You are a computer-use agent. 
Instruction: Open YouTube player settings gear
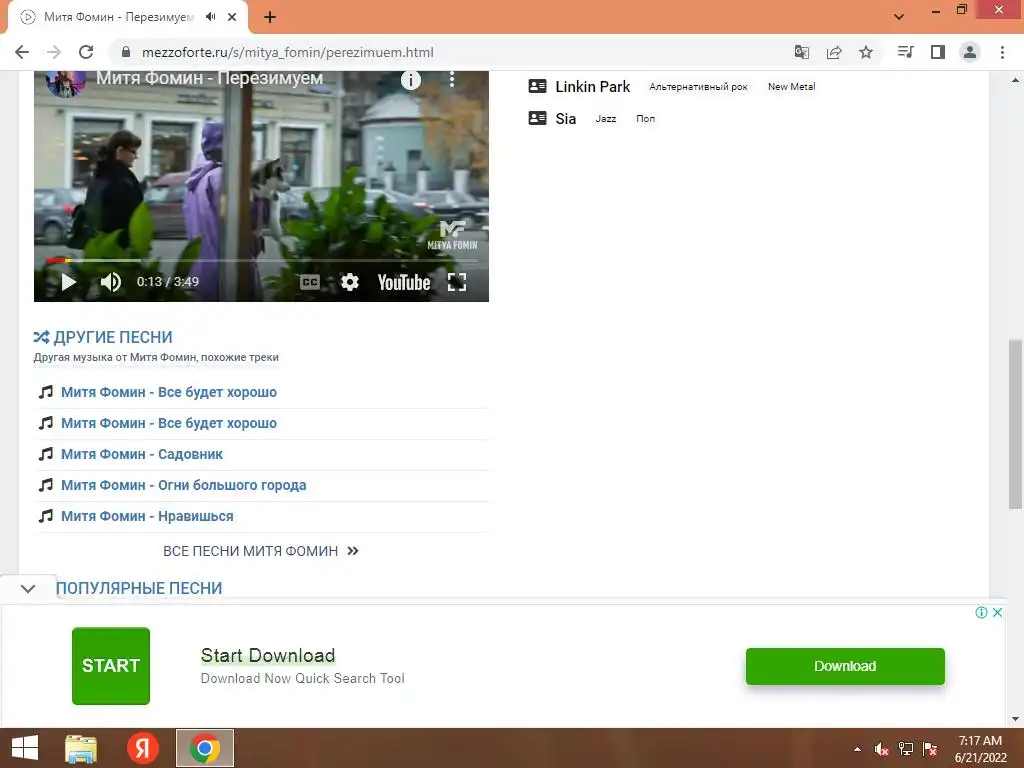pos(350,282)
